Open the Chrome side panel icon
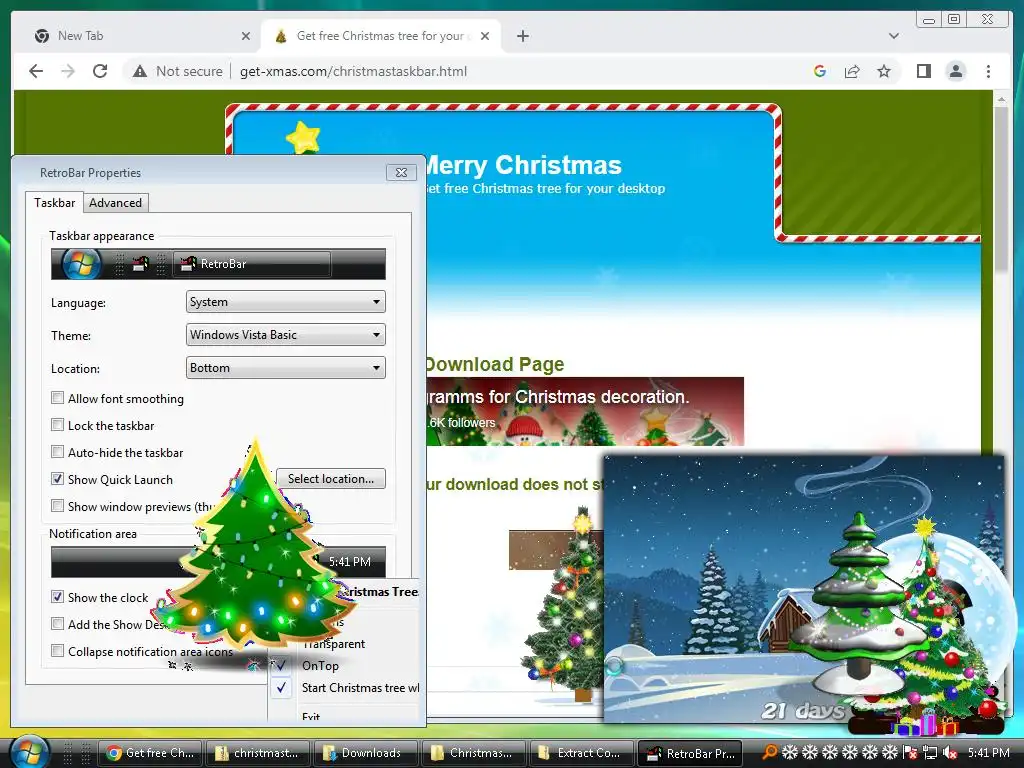1024x768 pixels. pos(923,71)
